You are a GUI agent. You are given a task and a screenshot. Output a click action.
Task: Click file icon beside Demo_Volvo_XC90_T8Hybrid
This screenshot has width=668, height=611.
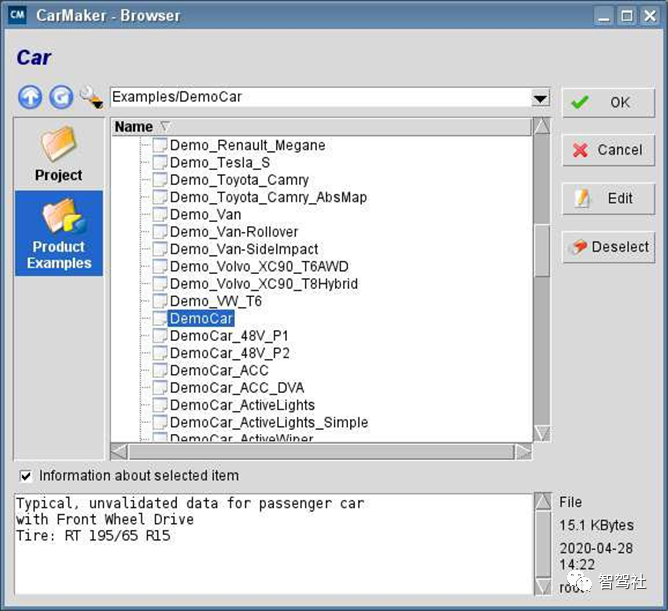pos(160,284)
